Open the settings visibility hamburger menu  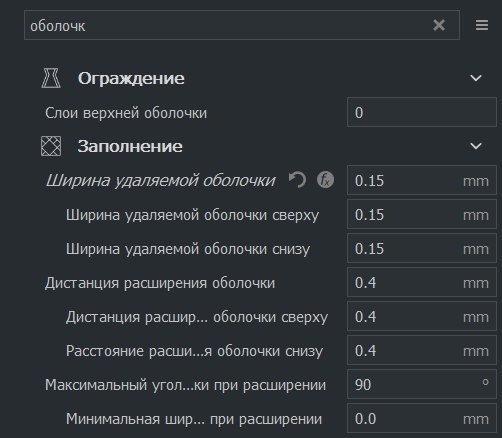(482, 25)
